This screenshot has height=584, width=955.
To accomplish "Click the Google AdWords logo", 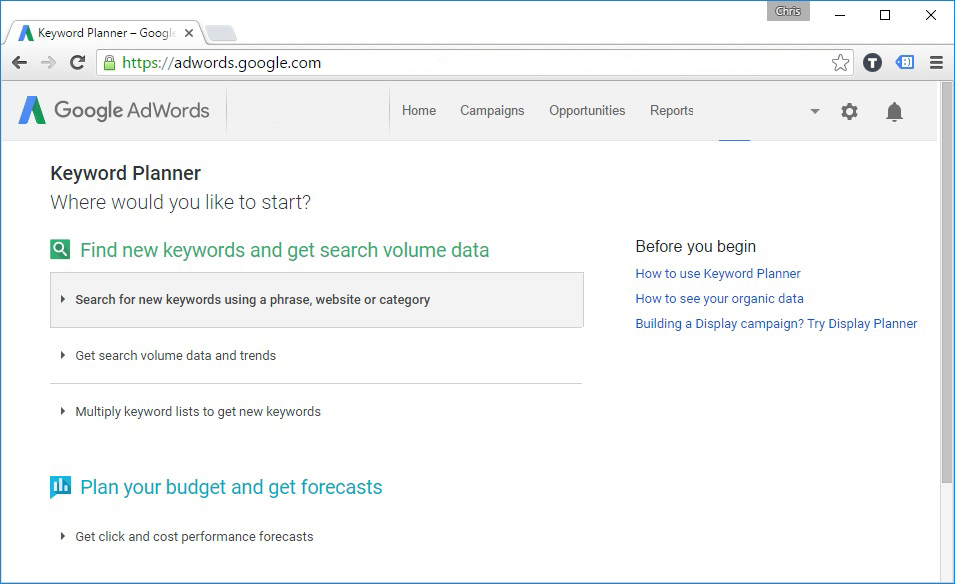I will [x=114, y=110].
